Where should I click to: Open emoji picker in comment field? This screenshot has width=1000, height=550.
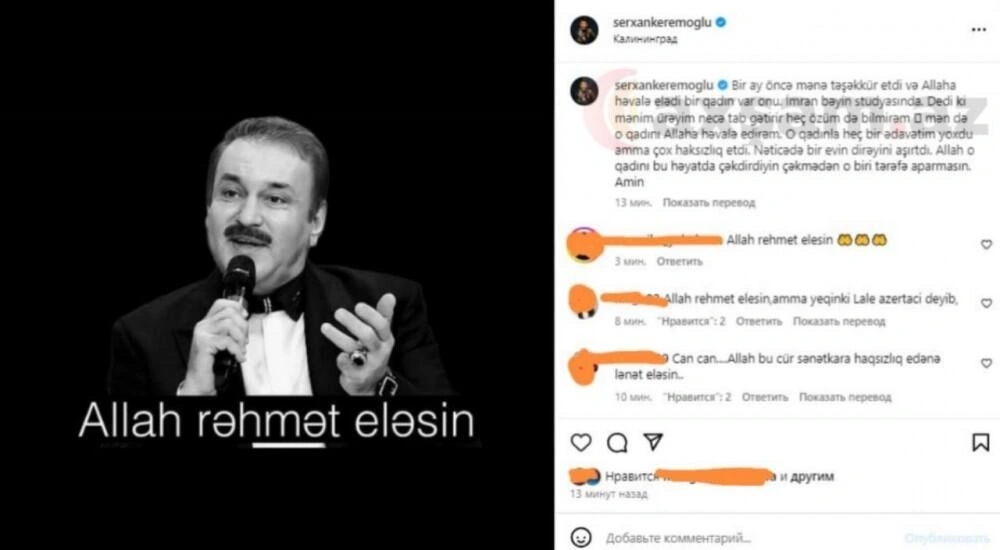point(580,537)
